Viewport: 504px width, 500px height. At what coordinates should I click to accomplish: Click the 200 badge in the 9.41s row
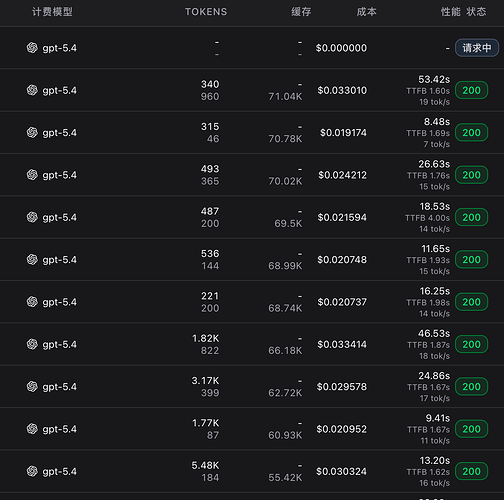coord(471,429)
